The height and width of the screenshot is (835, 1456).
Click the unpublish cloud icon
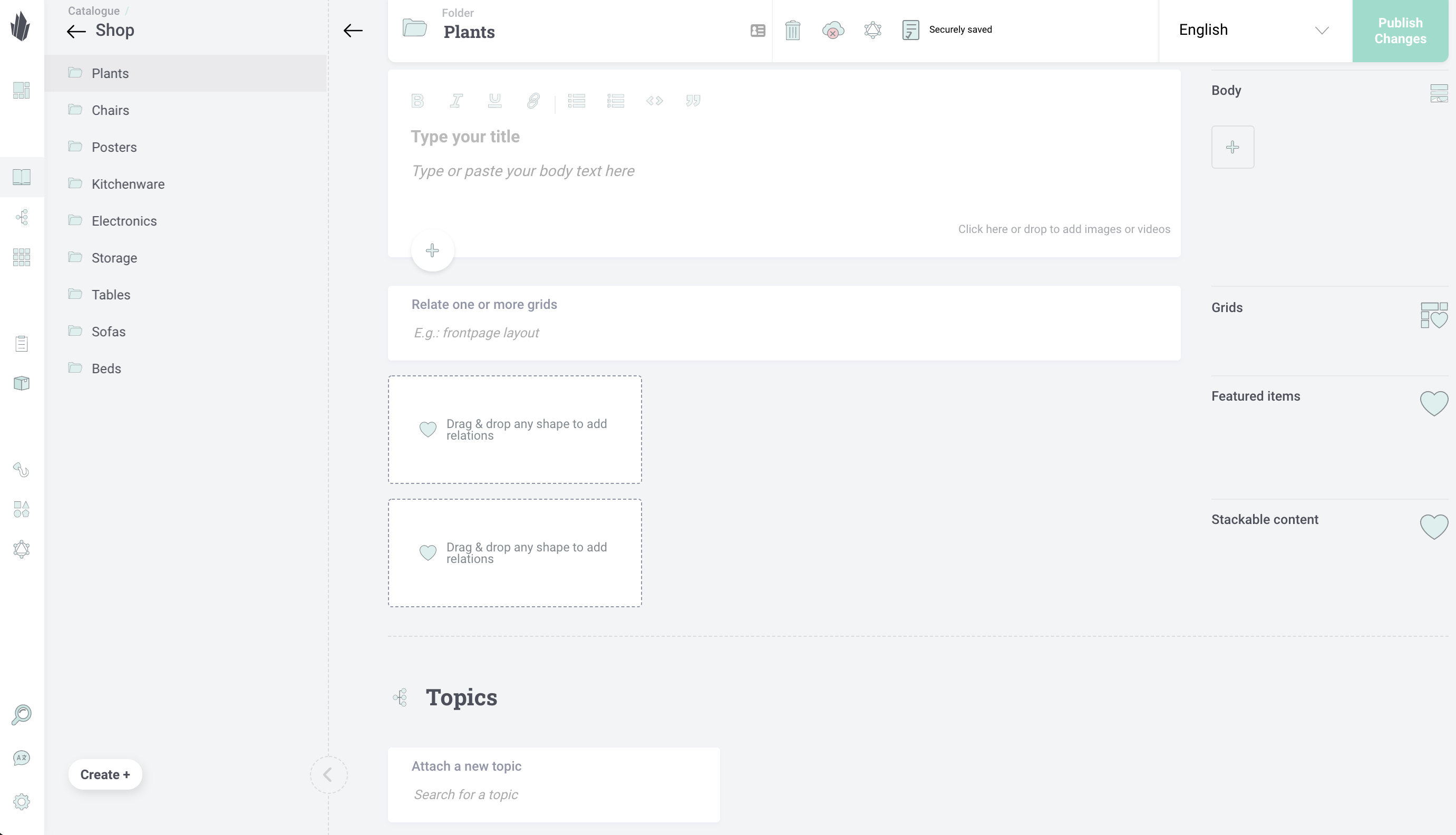833,30
